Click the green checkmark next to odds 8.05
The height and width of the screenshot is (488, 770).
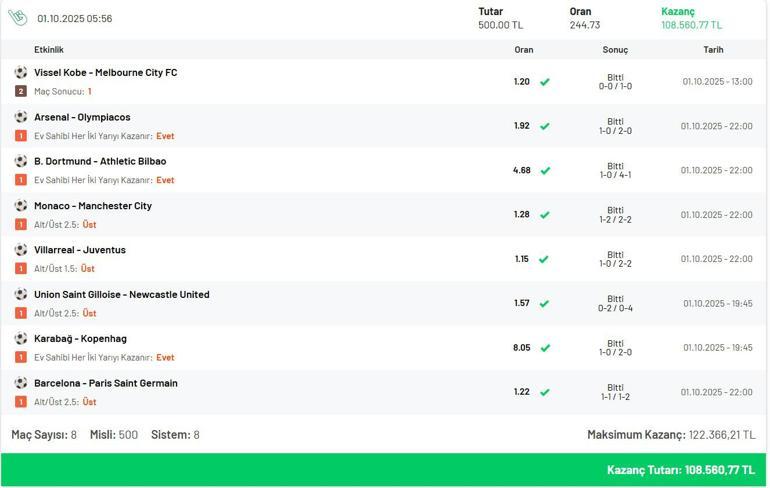click(545, 348)
